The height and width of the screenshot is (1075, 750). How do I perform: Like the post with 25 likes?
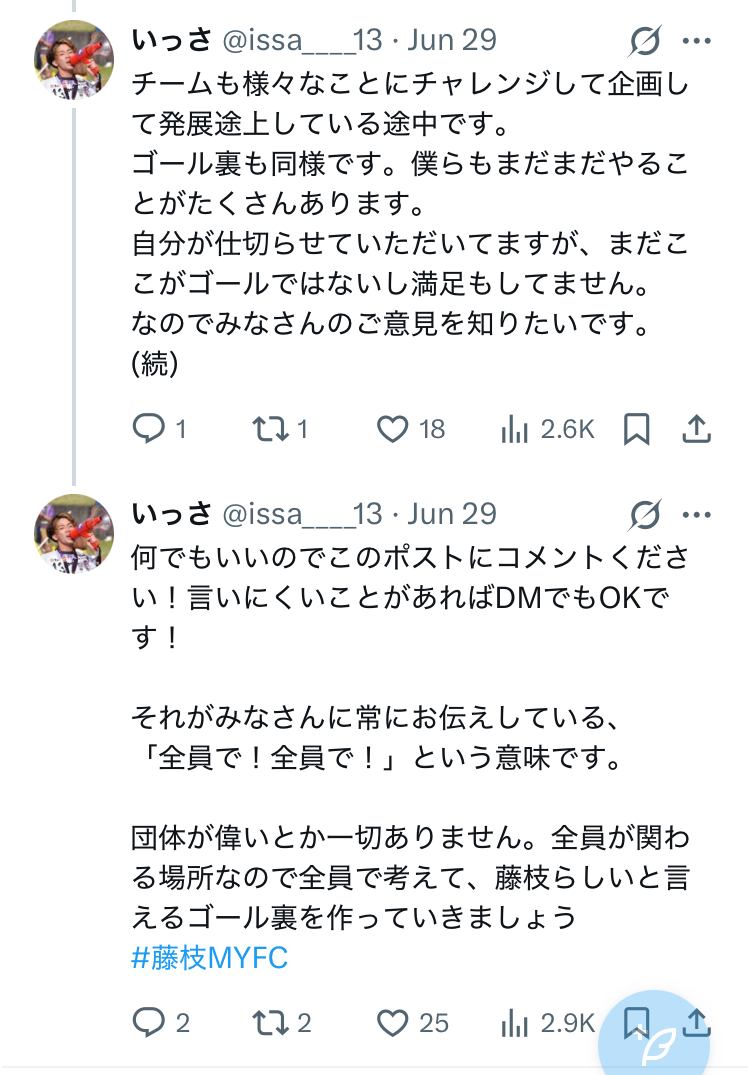point(393,1022)
